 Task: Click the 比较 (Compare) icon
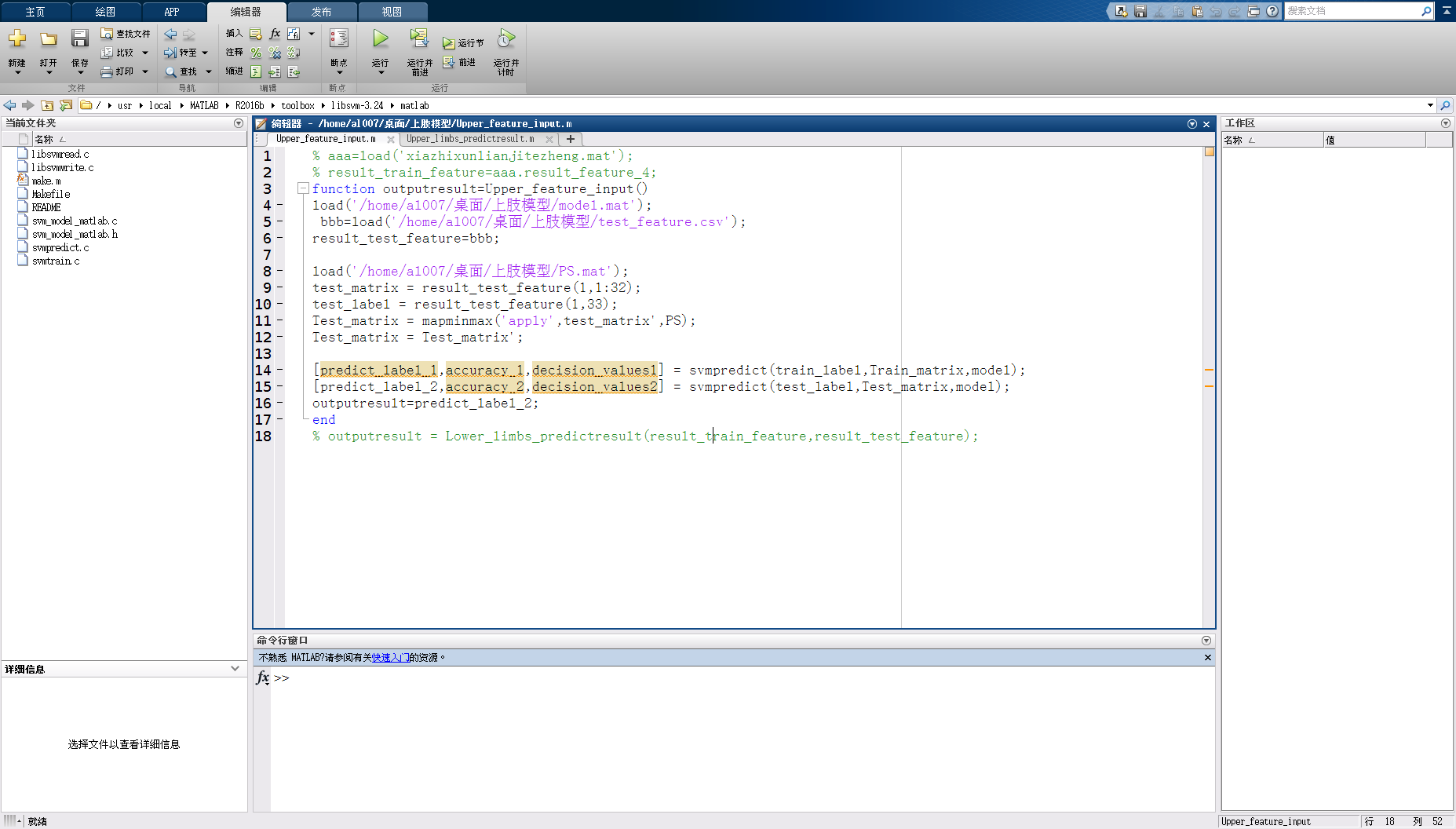click(107, 53)
